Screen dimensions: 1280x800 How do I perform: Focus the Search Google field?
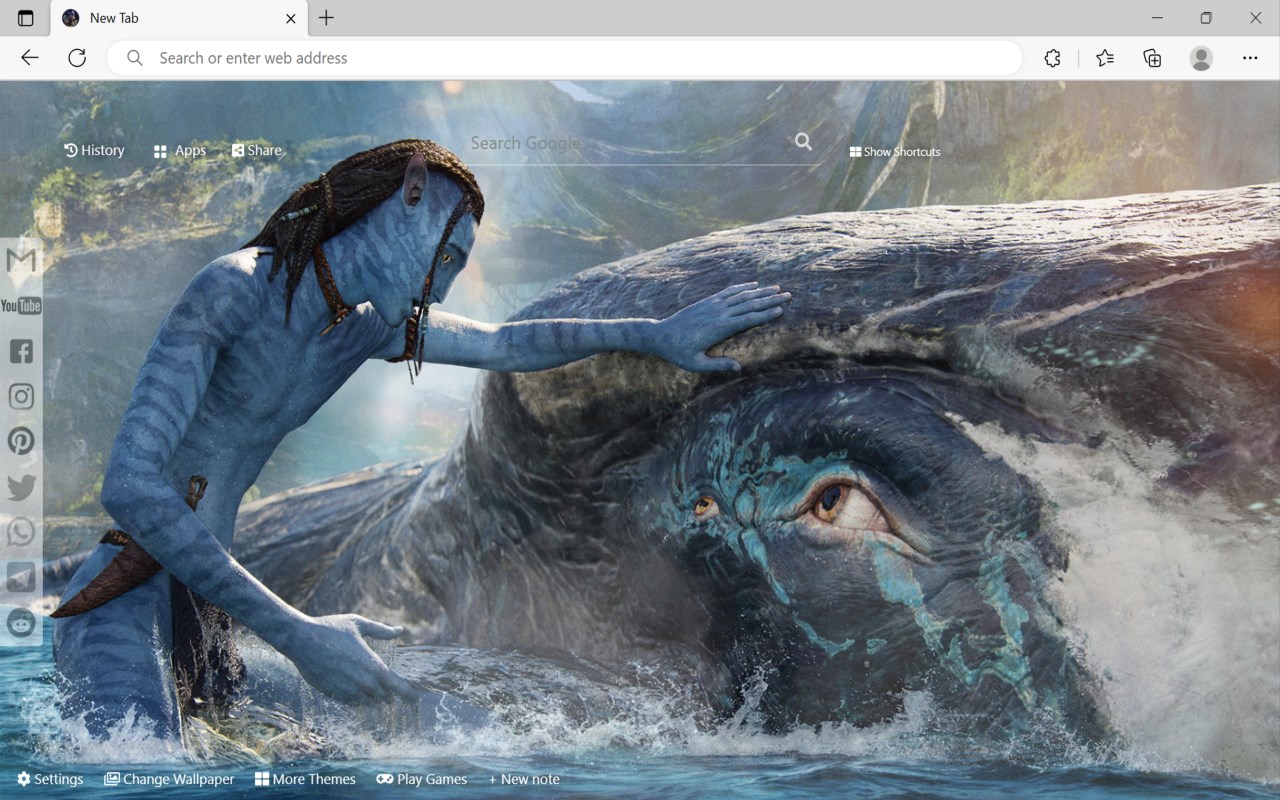point(630,143)
